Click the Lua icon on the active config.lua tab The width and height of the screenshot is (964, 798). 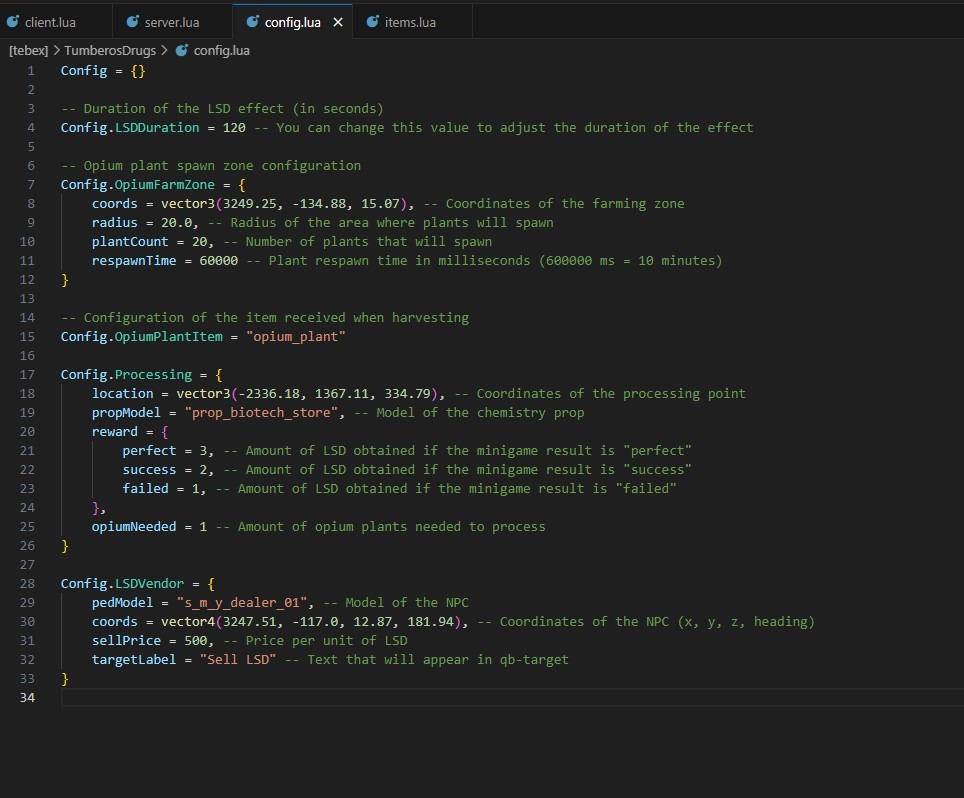[x=252, y=22]
